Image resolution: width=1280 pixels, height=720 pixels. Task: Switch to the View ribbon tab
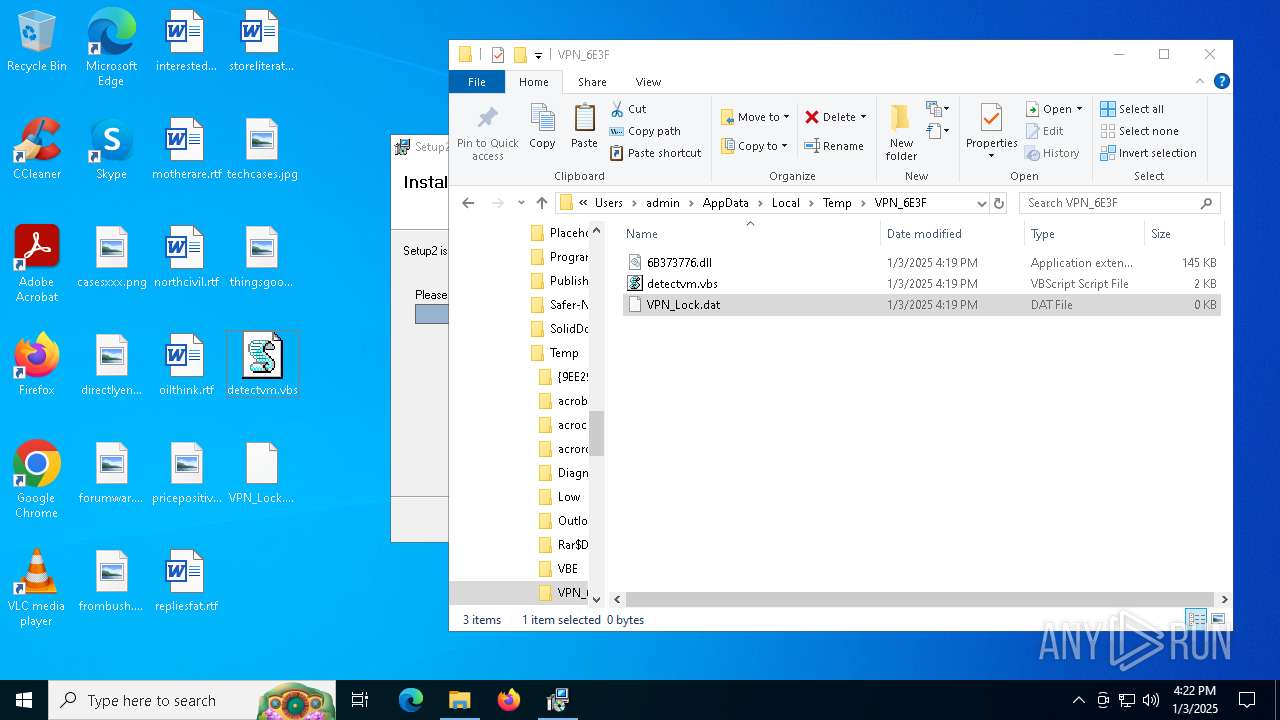[x=648, y=82]
